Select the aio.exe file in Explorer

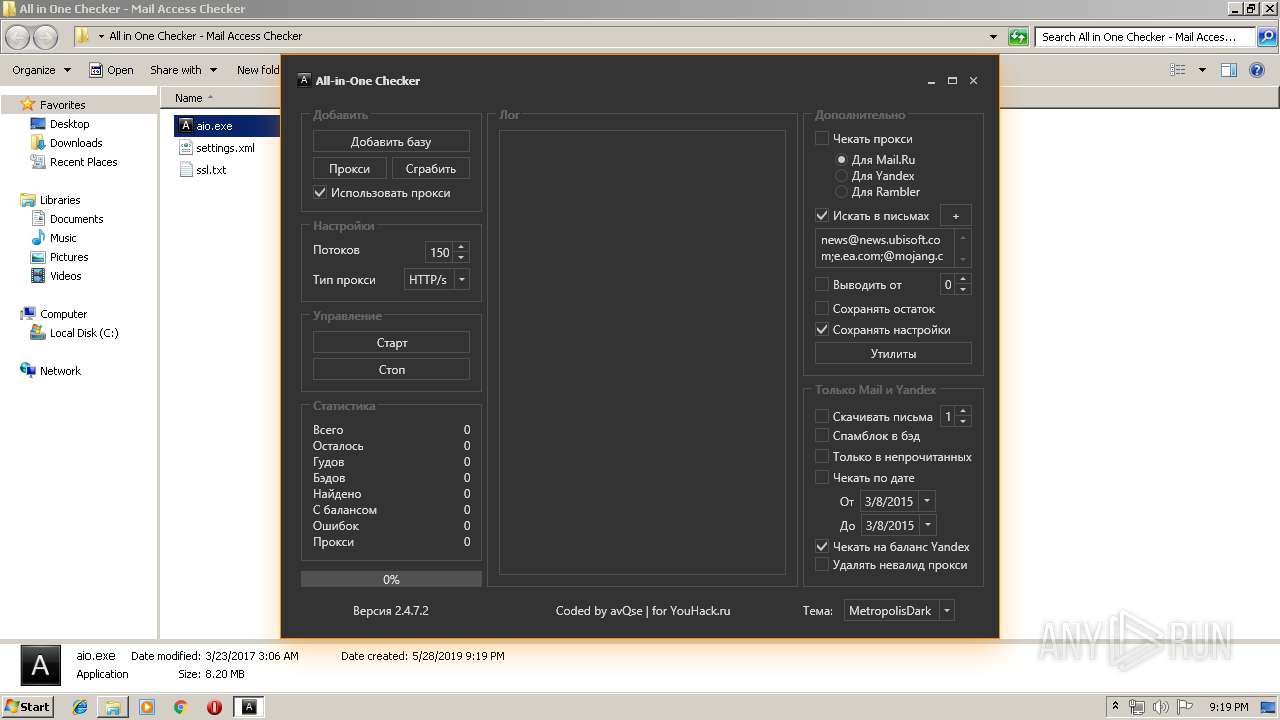point(213,126)
